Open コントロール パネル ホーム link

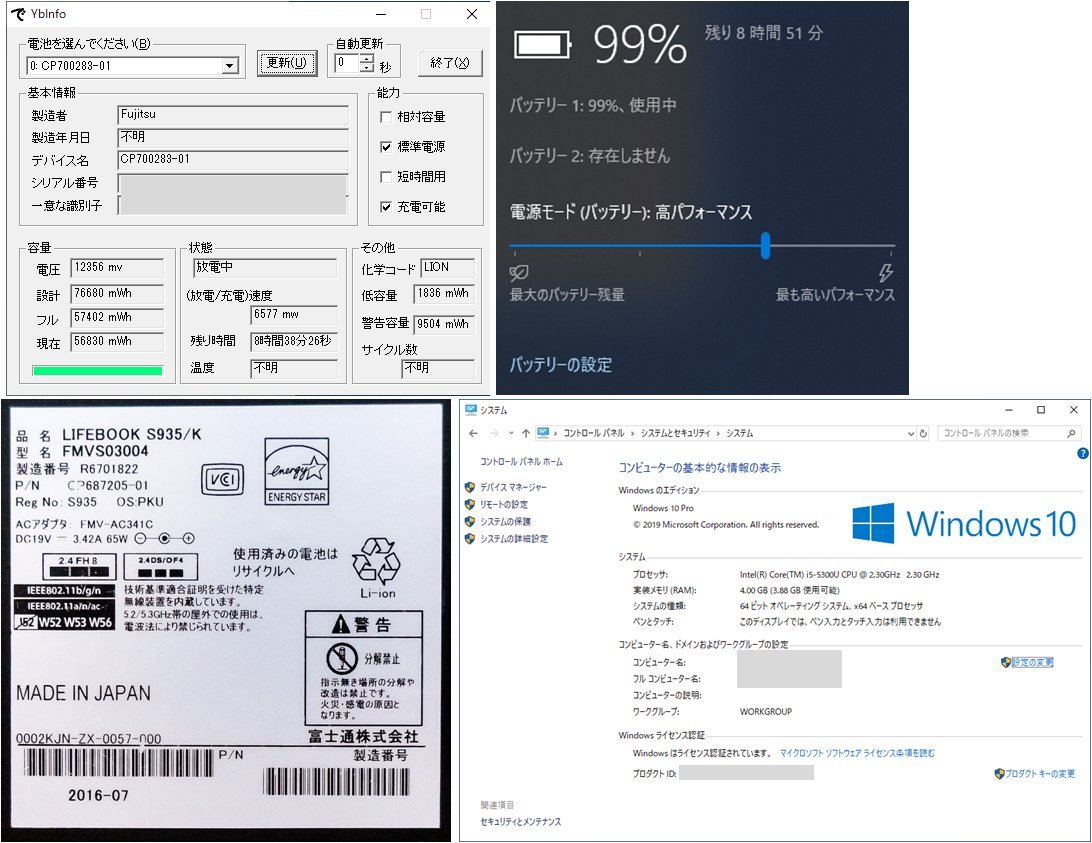tap(521, 462)
